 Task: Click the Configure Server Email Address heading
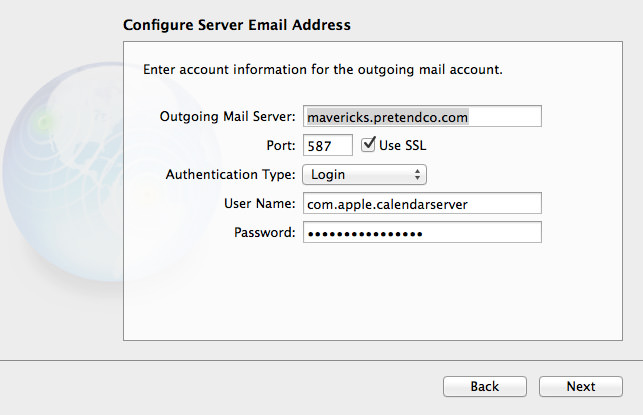pos(237,25)
